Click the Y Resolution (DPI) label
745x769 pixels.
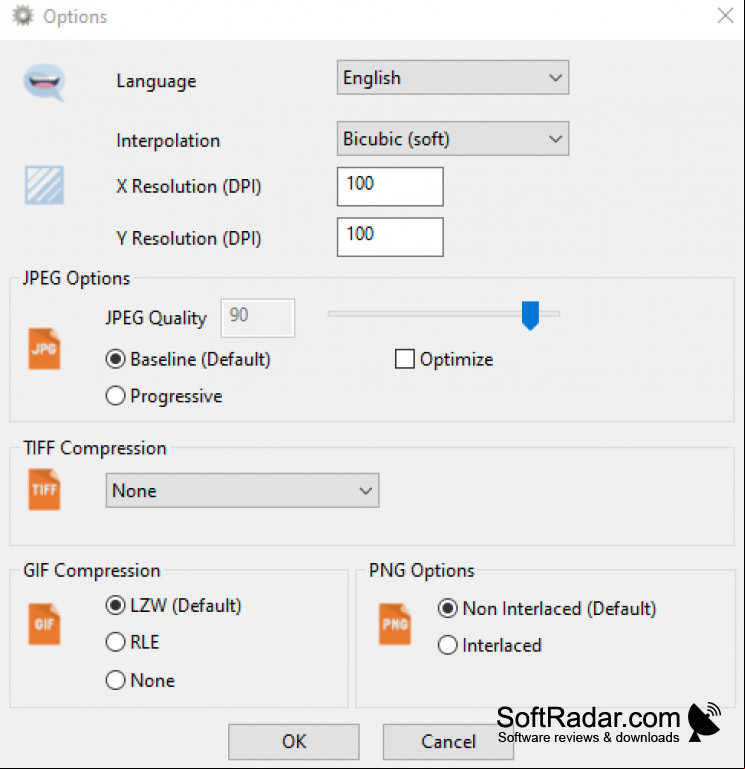(189, 238)
